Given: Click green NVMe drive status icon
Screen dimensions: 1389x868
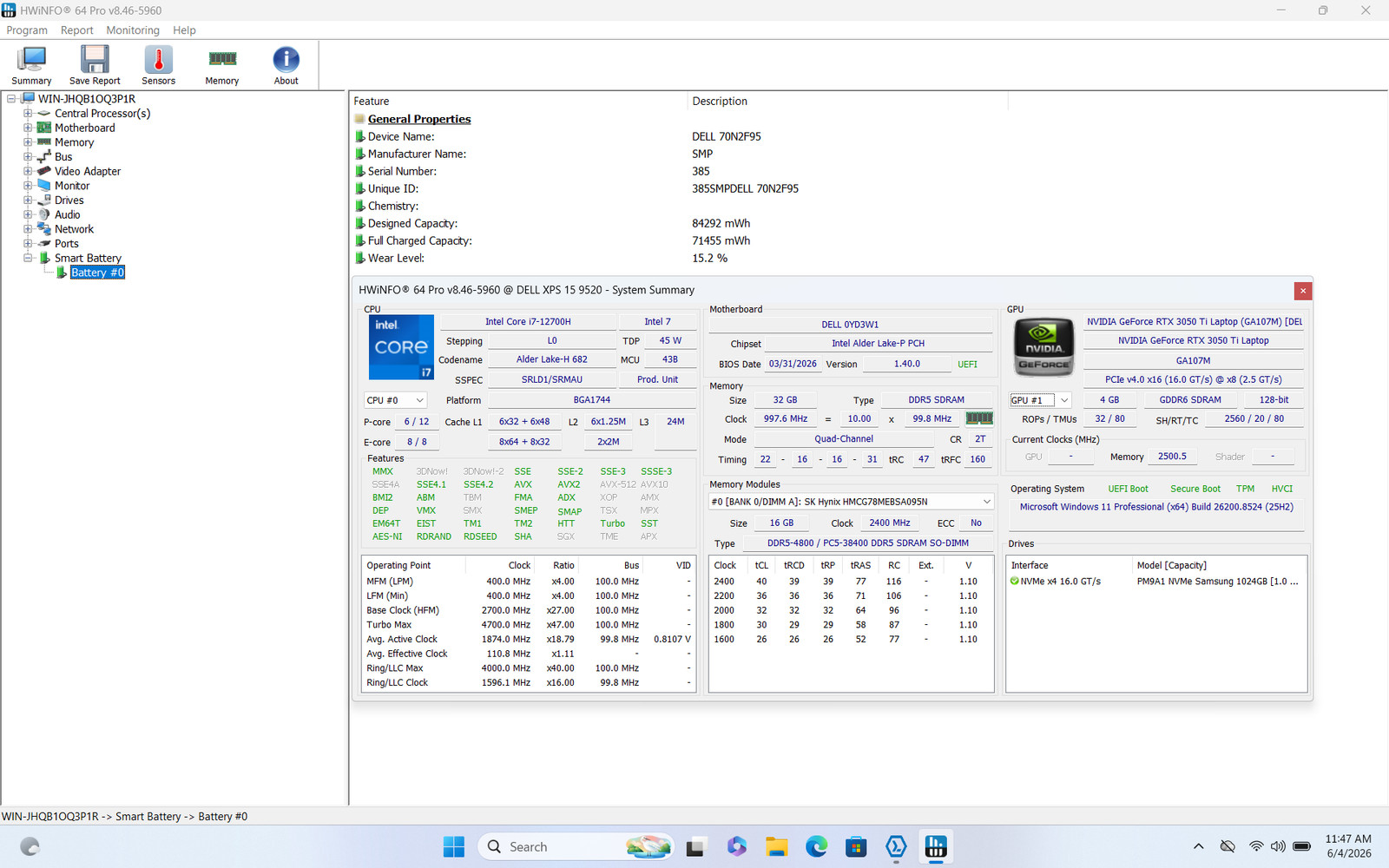Looking at the screenshot, I should (1014, 582).
